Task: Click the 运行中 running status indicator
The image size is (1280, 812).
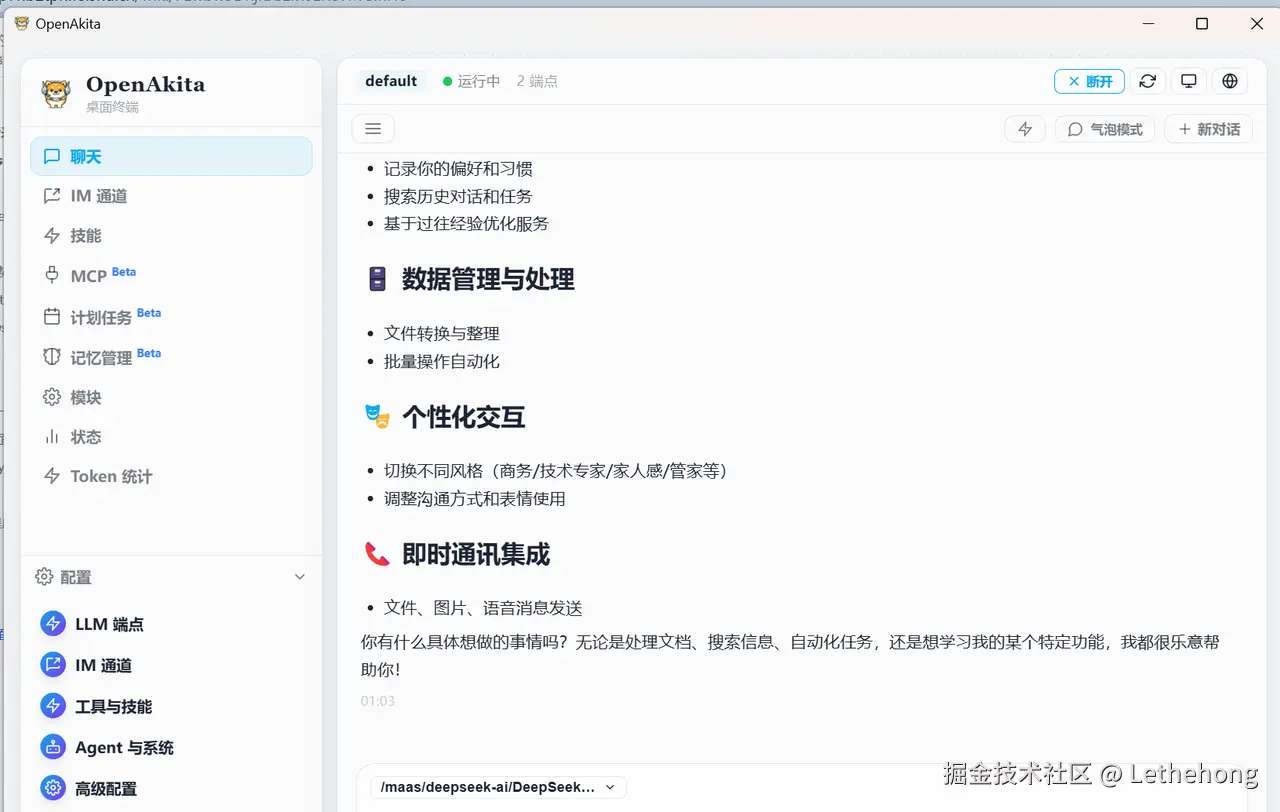Action: tap(472, 81)
